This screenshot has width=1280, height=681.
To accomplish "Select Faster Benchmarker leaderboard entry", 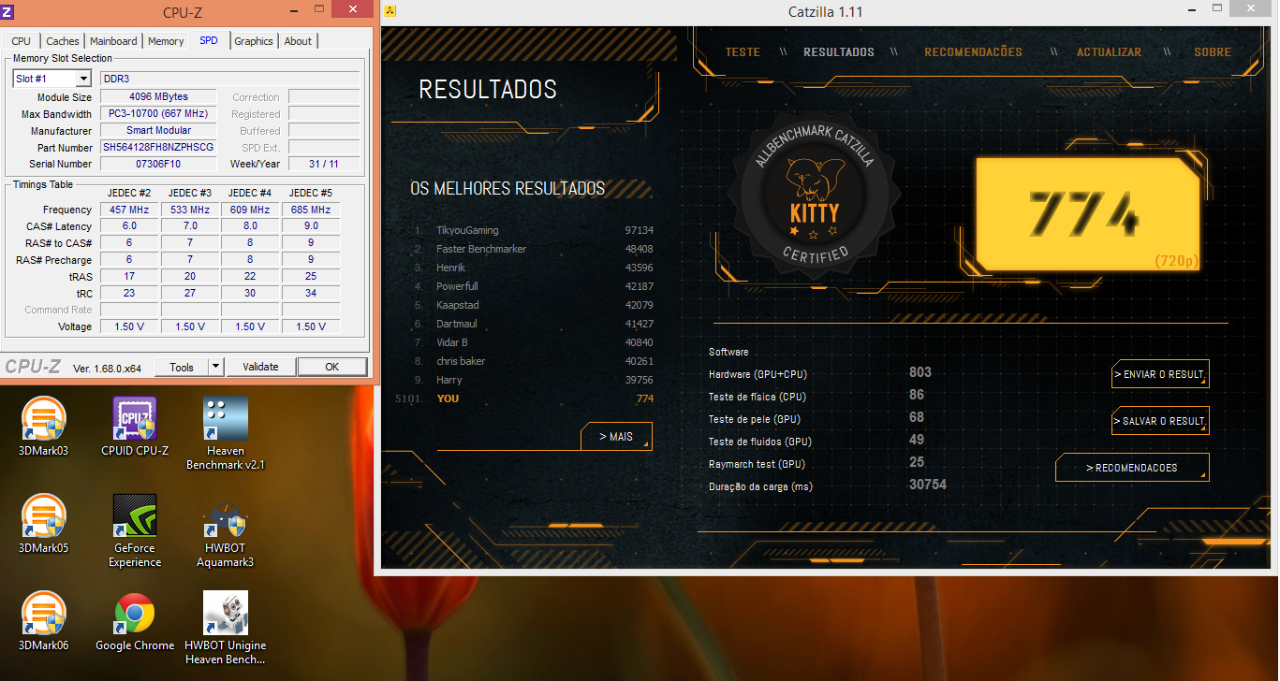I will point(534,249).
